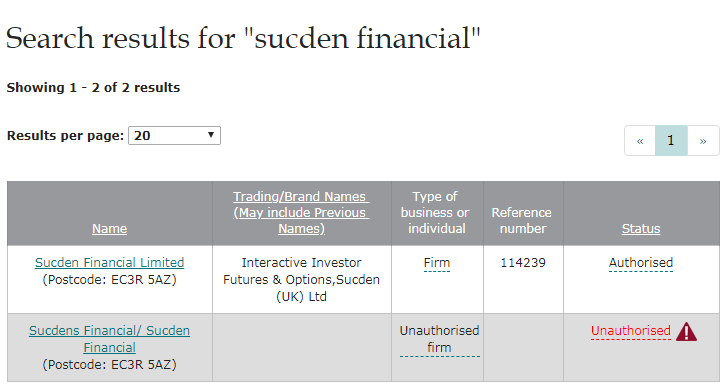This screenshot has width=725, height=389.
Task: Click the Search results page heading
Action: click(243, 38)
